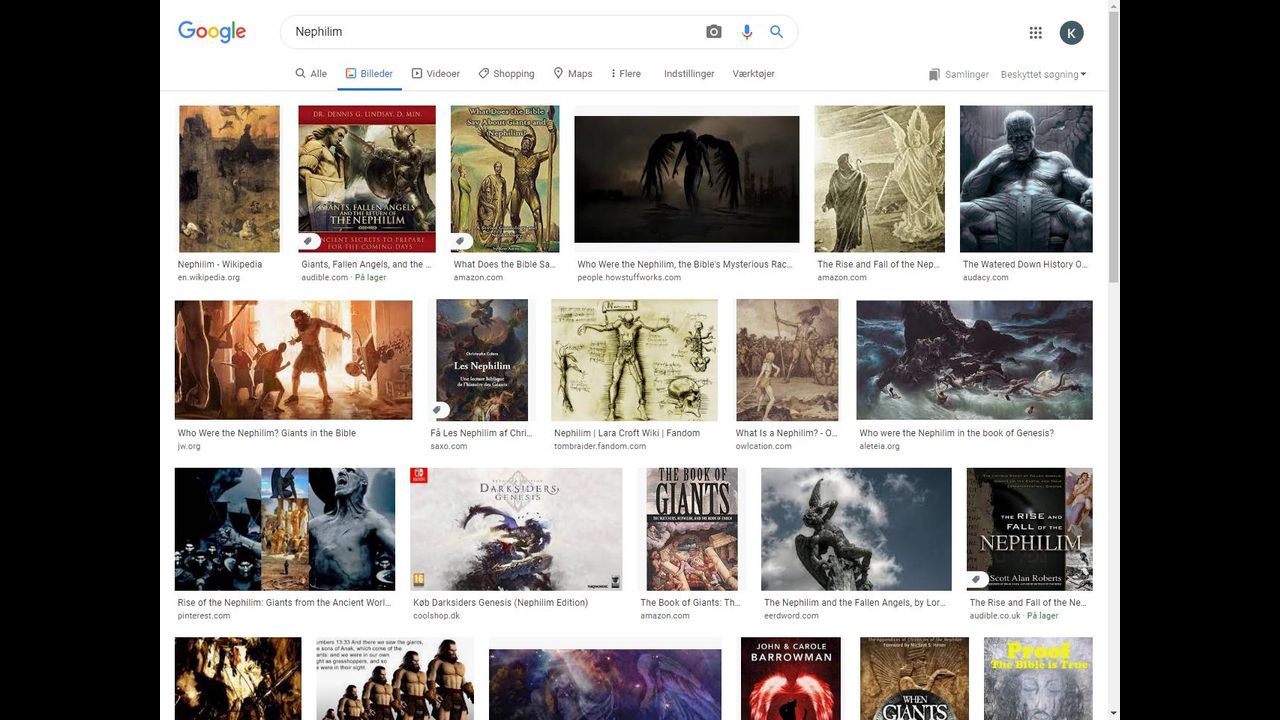Viewport: 1280px width, 720px height.
Task: Click the Nephilim search text field
Action: (x=490, y=32)
